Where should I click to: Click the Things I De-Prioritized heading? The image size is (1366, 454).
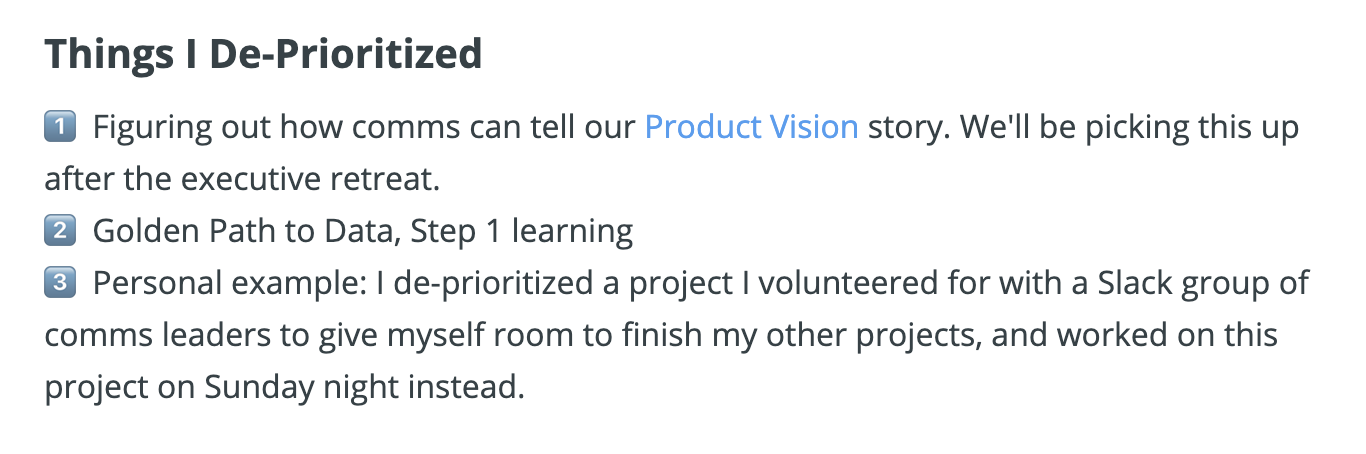pyautogui.click(x=263, y=54)
